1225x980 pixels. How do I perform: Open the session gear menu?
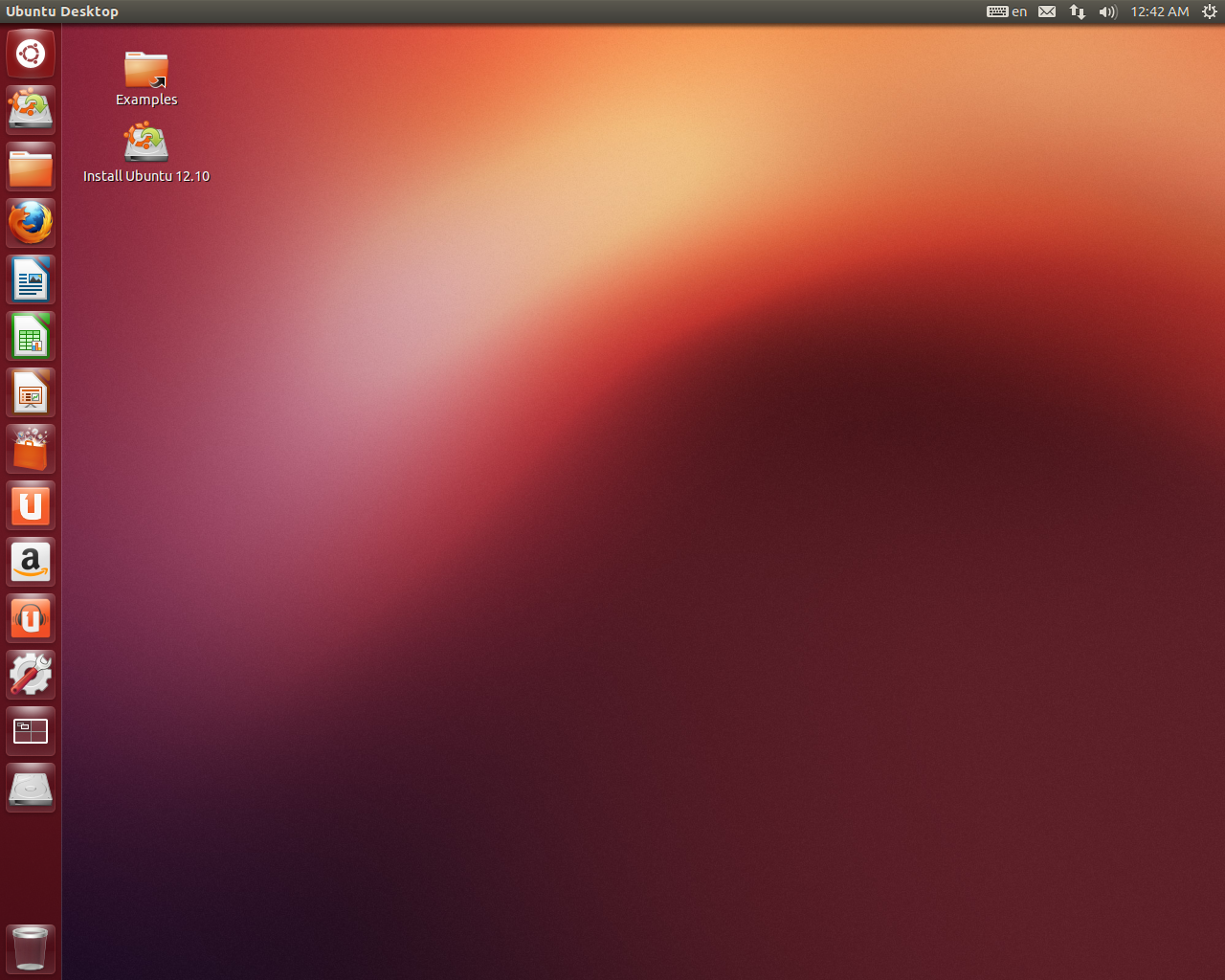click(1210, 11)
